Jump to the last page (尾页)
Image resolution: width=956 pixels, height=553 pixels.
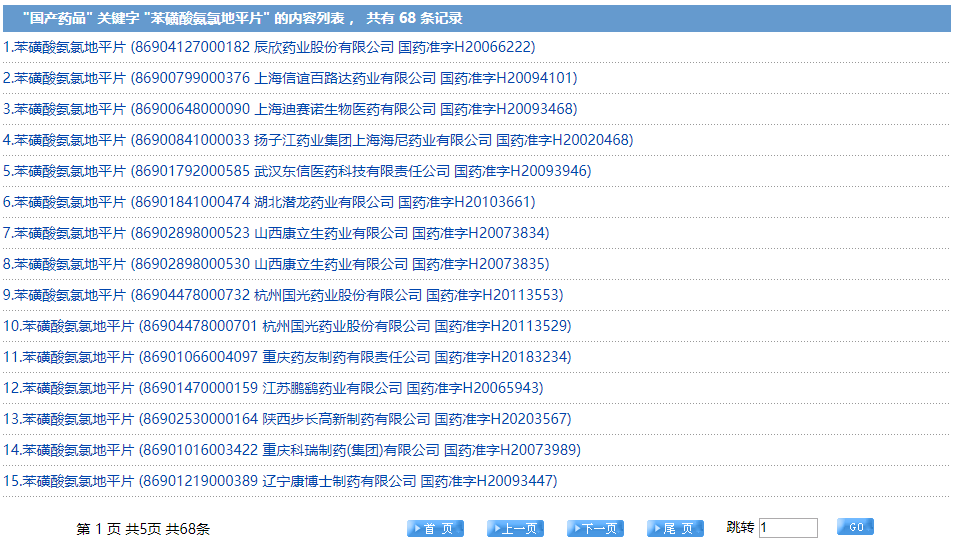[x=675, y=528]
